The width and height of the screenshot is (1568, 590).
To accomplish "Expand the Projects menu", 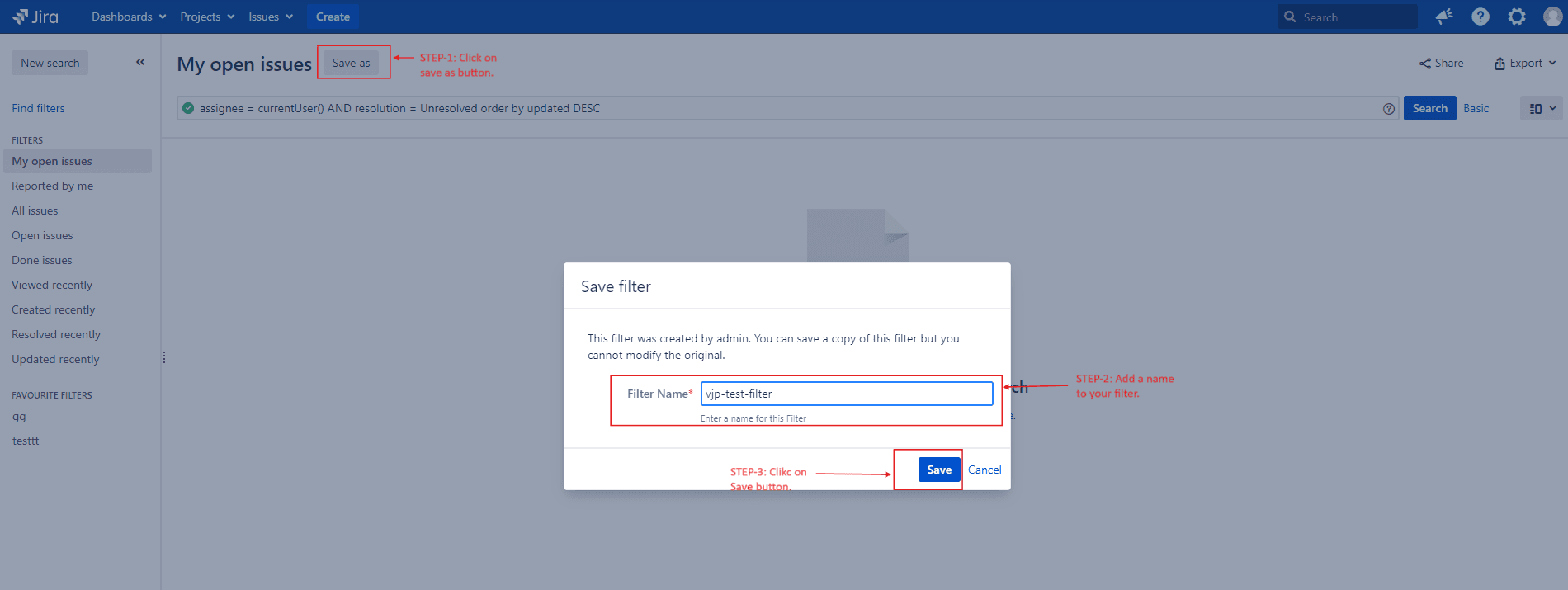I will [x=207, y=17].
